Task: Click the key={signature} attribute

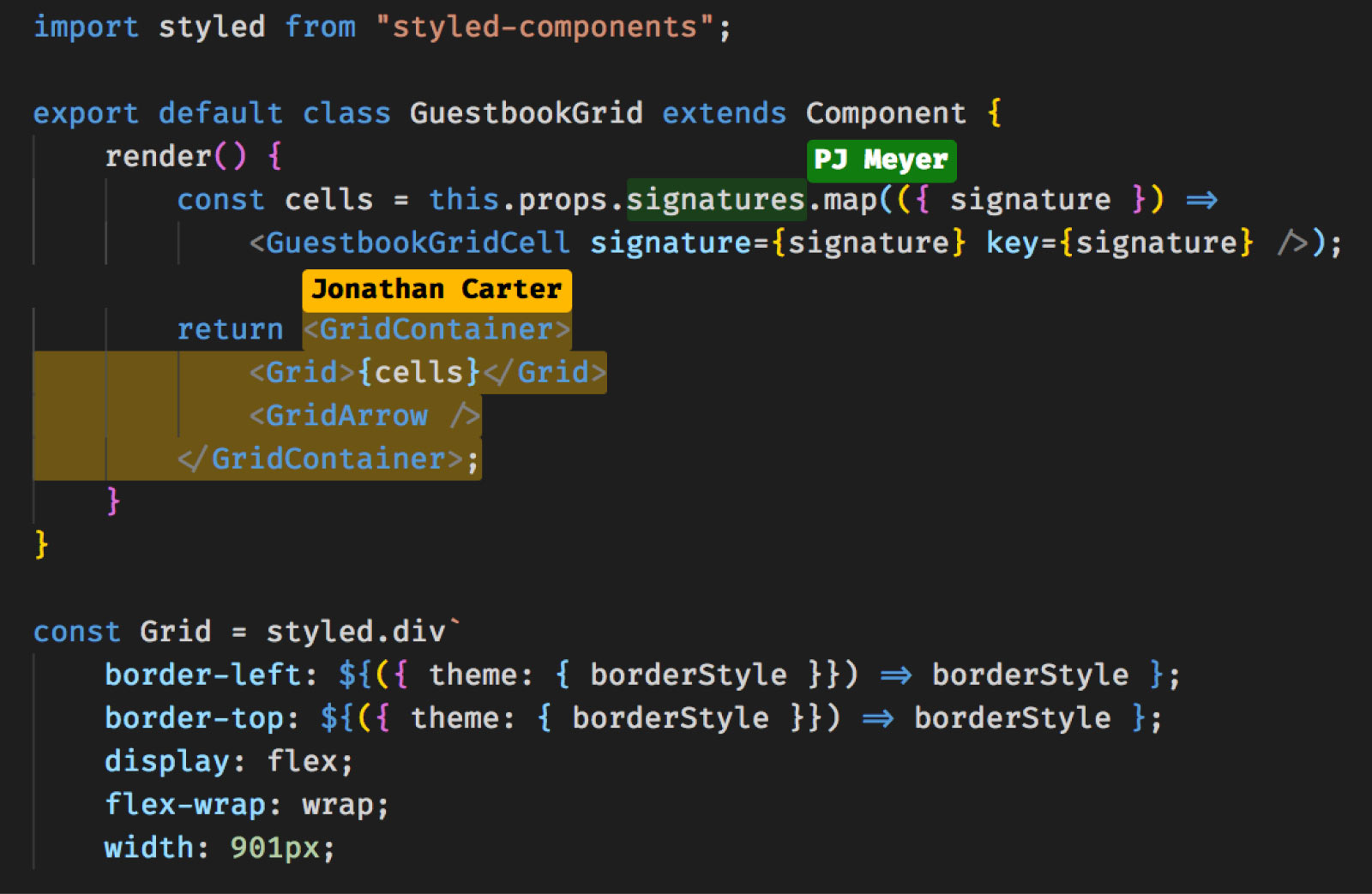Action: [x=1115, y=243]
